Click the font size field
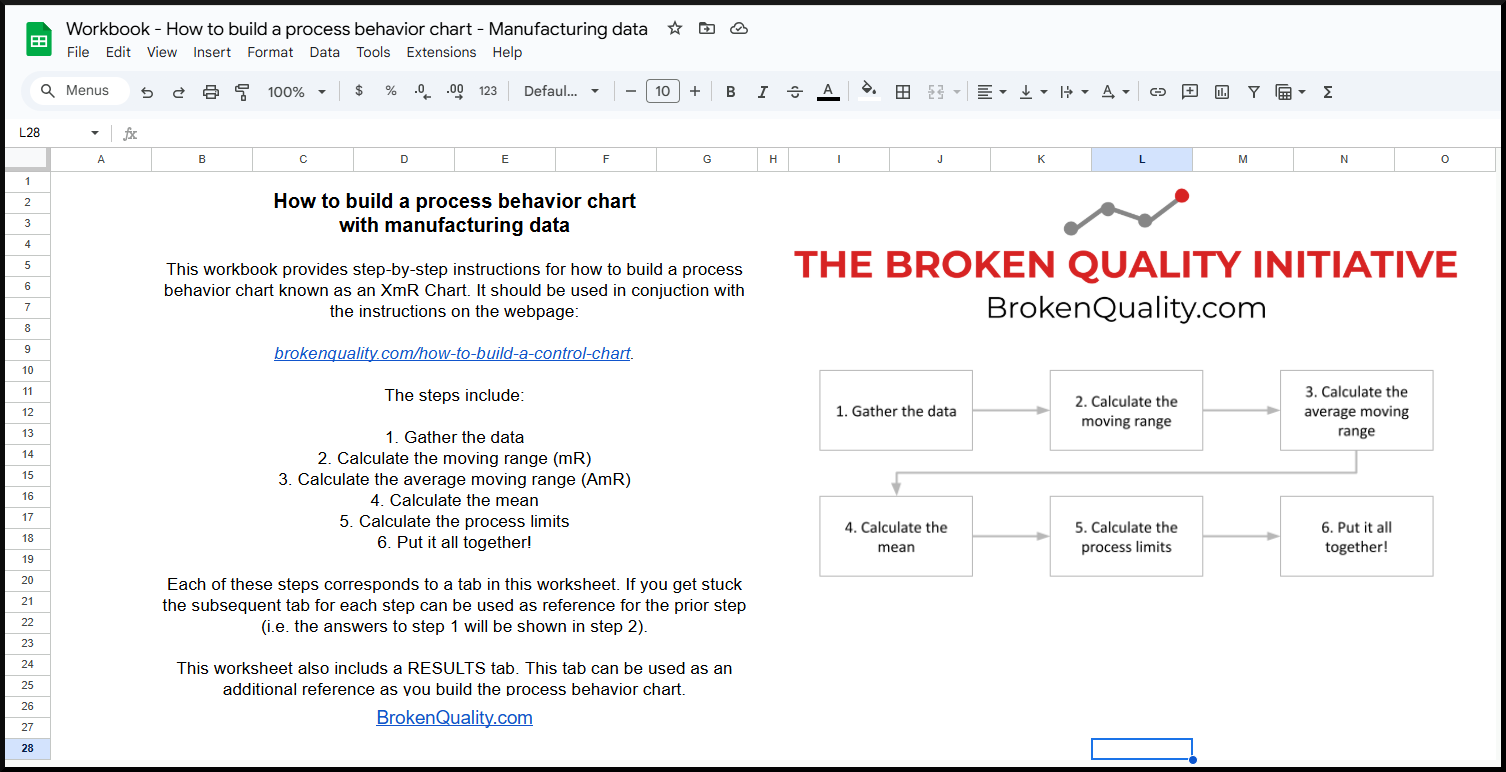The height and width of the screenshot is (772, 1506). click(663, 91)
